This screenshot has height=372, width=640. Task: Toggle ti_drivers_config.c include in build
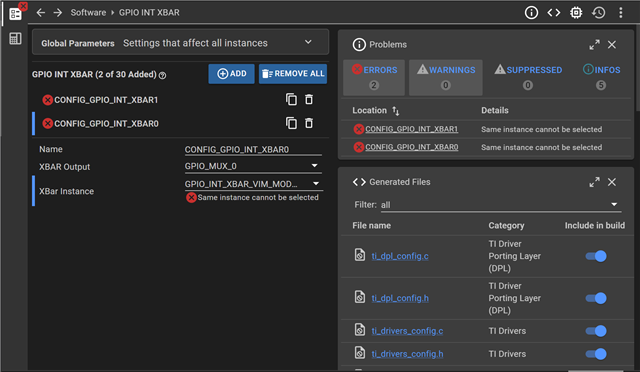[596, 331]
